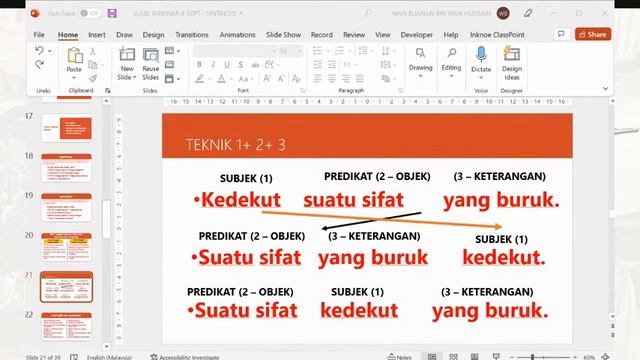Toggle Underline formatting

coord(227,64)
